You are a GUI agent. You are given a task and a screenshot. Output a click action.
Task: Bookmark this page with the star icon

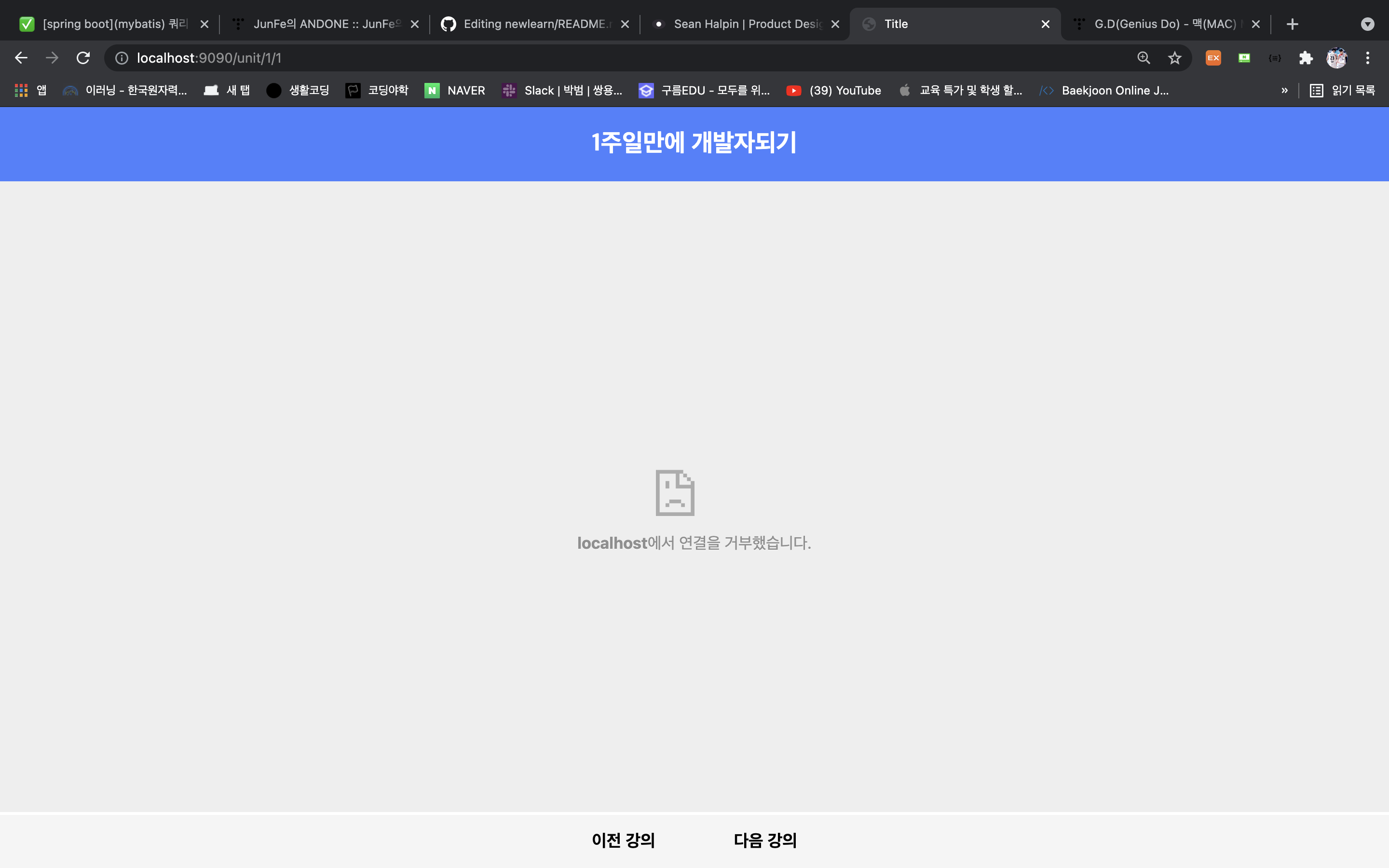[1174, 57]
